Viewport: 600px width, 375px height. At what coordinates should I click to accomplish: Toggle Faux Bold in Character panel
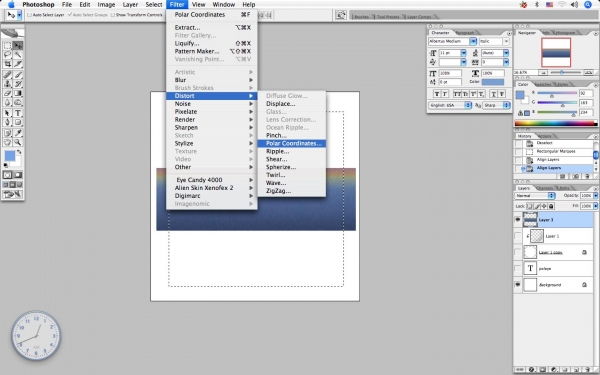pos(437,94)
